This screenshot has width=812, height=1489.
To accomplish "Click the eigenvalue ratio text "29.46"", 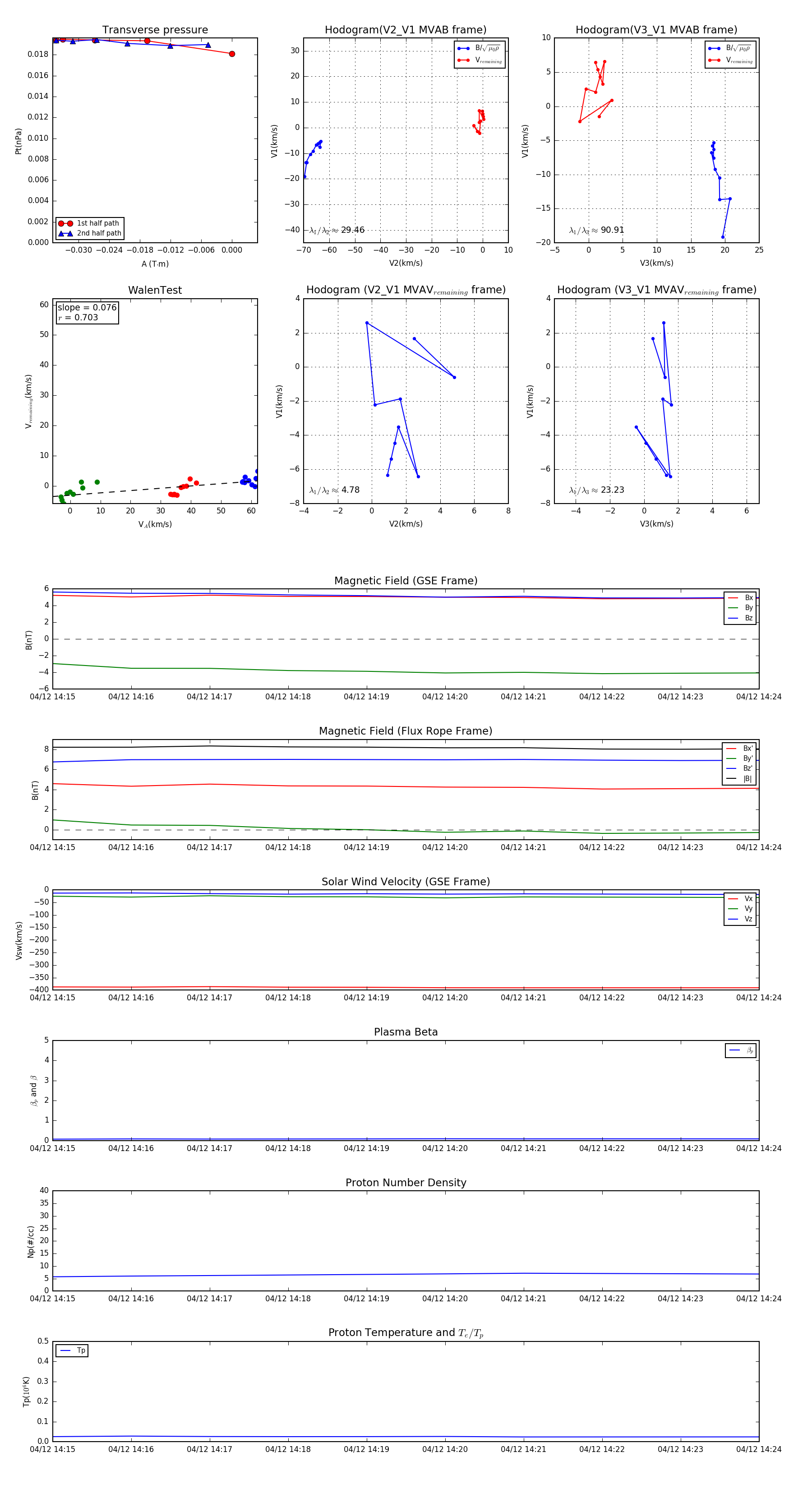I will pyautogui.click(x=352, y=230).
